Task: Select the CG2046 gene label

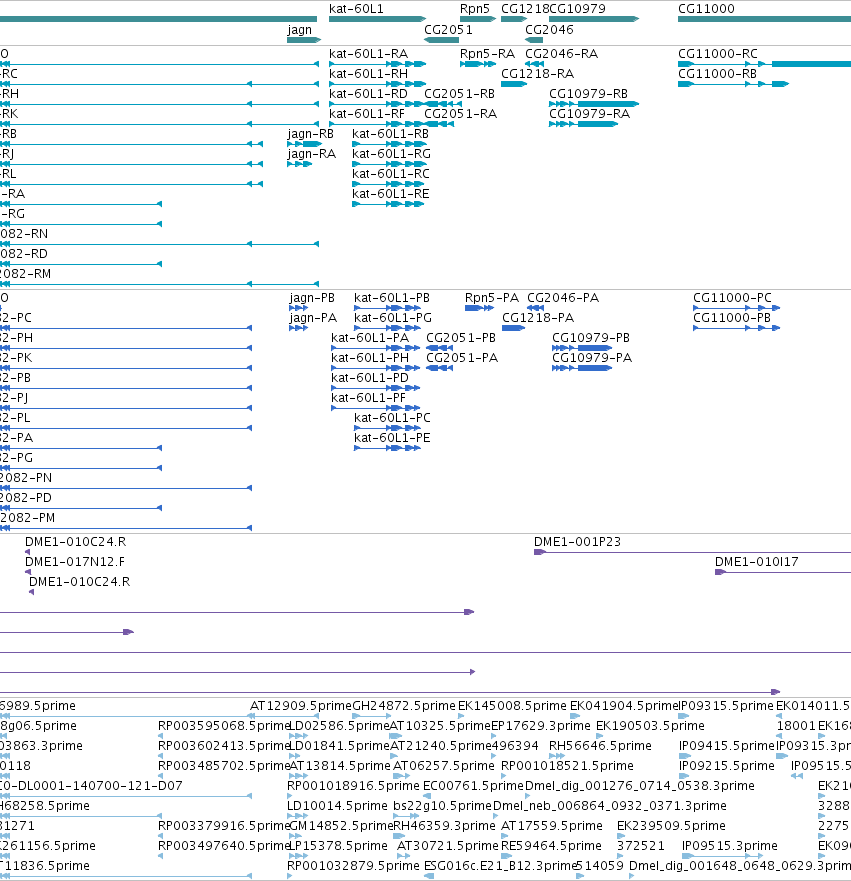Action: [x=549, y=30]
